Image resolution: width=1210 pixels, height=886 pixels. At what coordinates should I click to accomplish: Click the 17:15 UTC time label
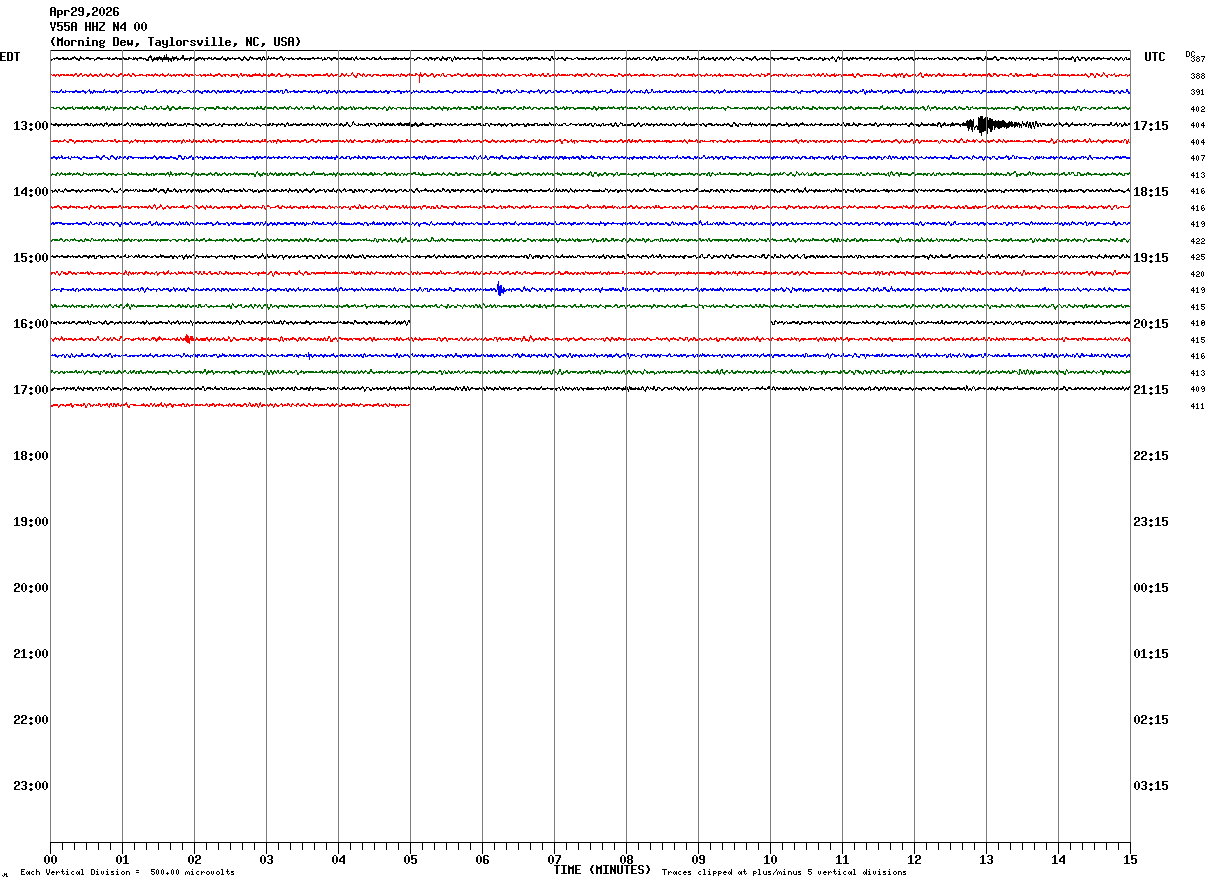point(1151,126)
